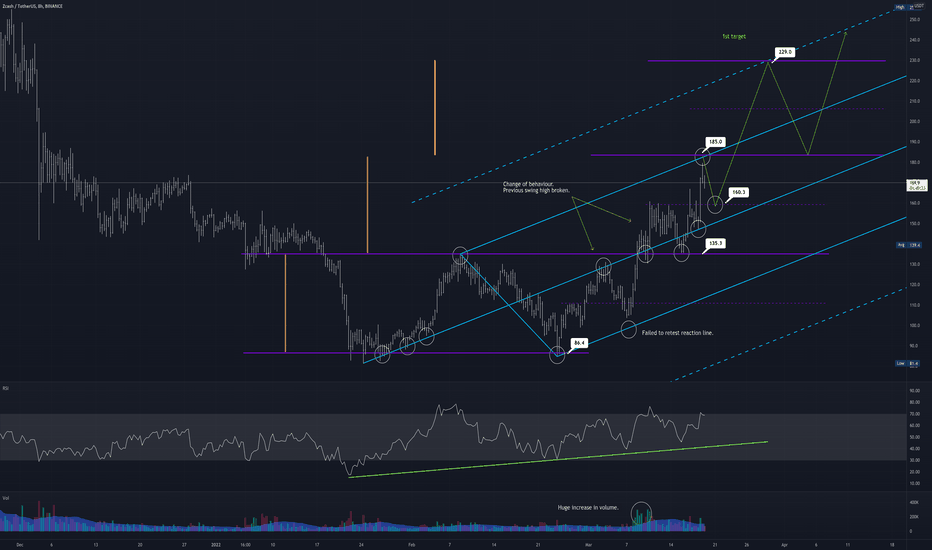Click the Apr label on time axis
Viewport: 932px width, 550px height.
(x=785, y=545)
